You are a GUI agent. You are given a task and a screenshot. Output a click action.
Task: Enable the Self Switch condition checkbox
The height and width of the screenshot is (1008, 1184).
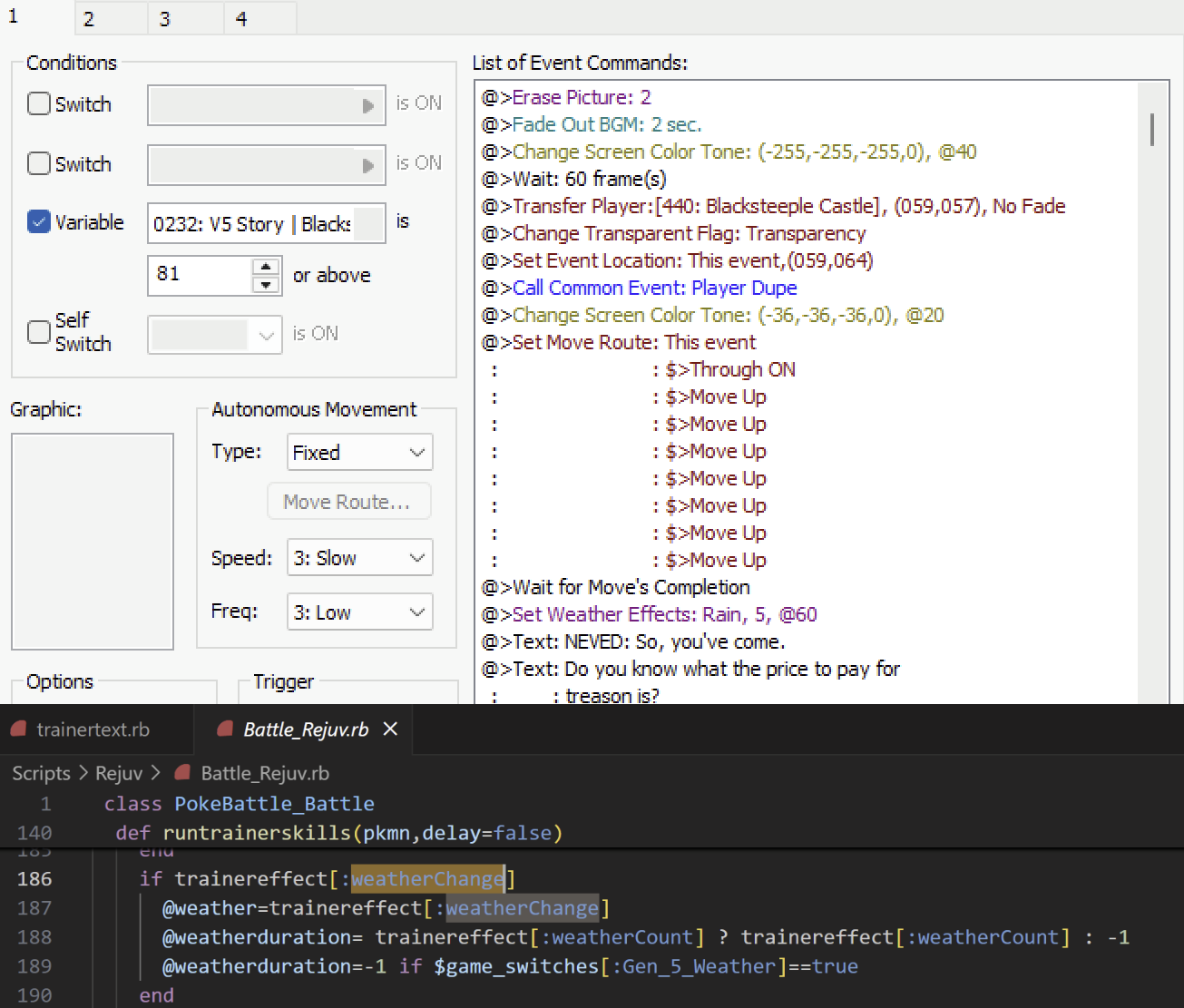click(39, 332)
